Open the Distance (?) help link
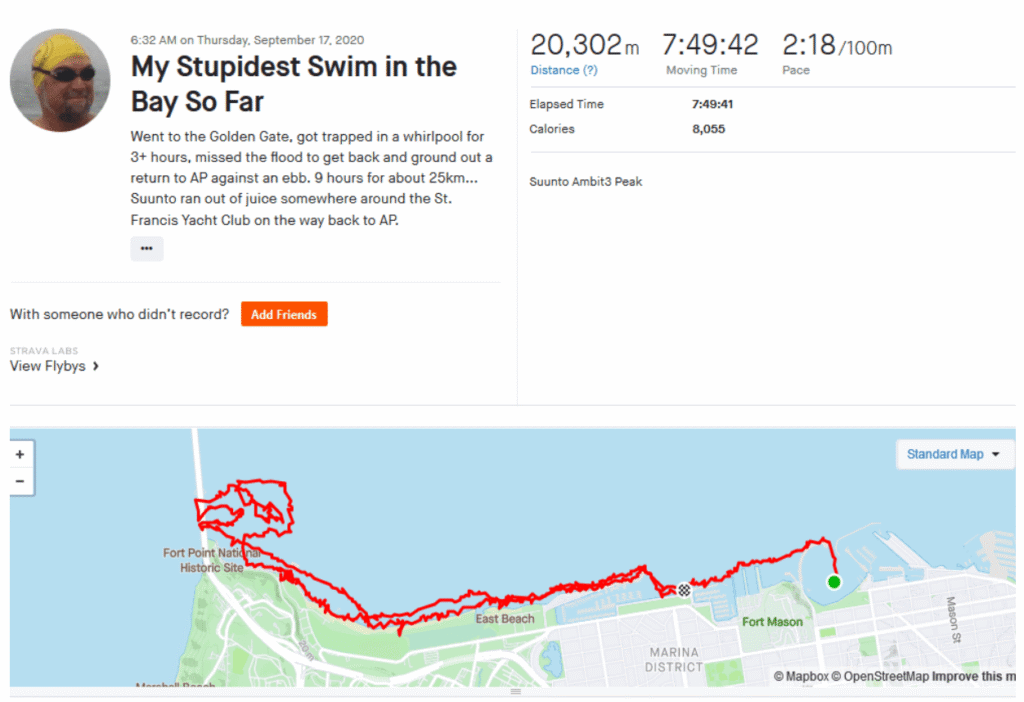 point(564,70)
